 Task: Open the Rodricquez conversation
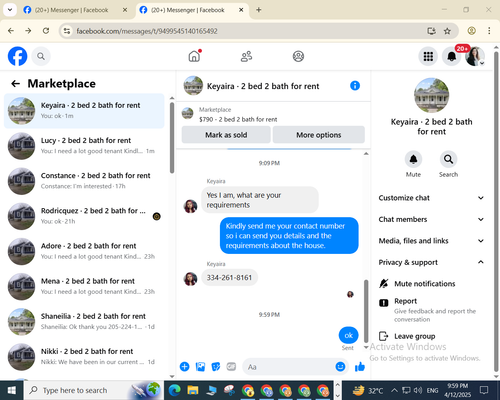tap(84, 216)
